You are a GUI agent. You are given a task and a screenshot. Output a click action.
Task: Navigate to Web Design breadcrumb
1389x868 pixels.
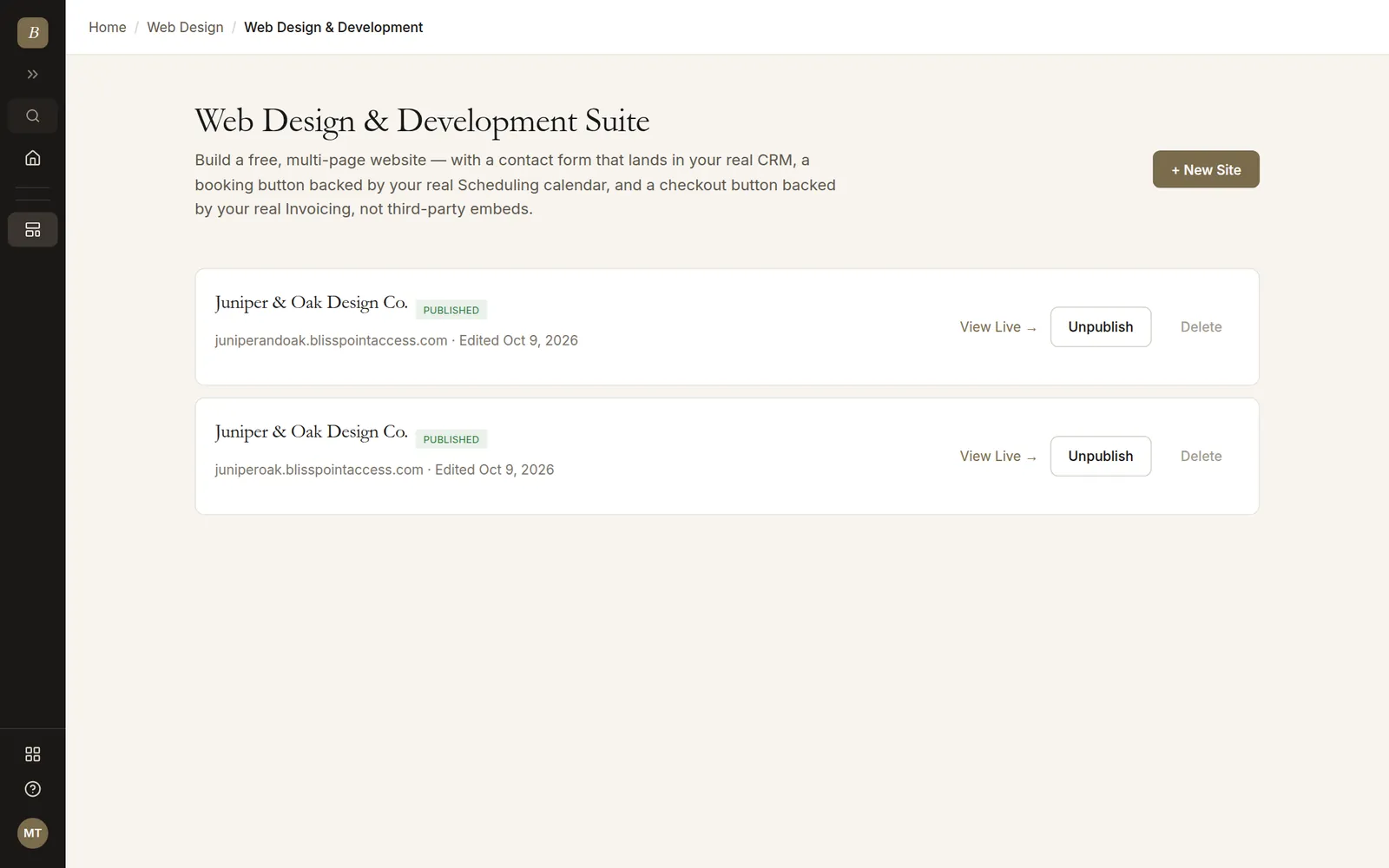click(185, 27)
